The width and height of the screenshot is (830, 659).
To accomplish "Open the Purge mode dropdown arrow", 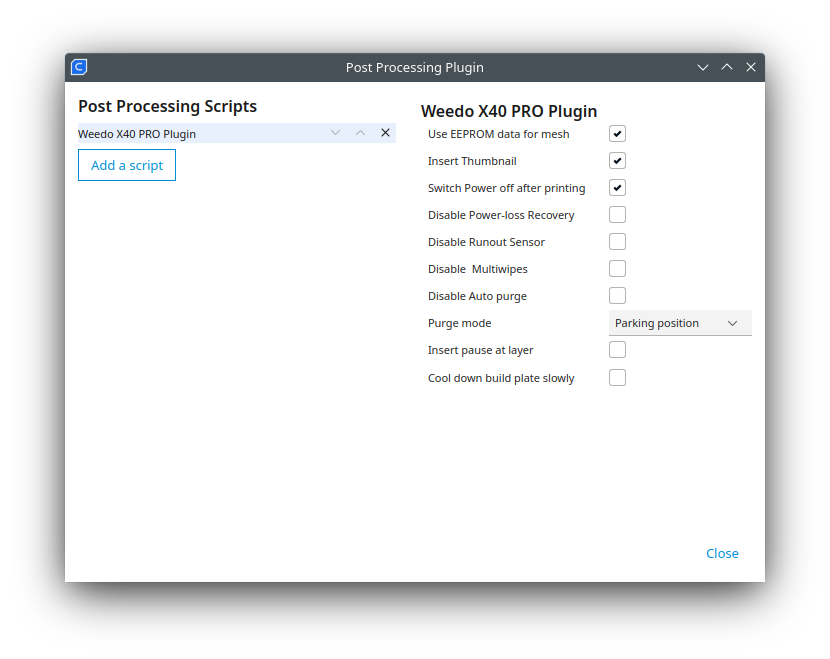I will click(734, 322).
